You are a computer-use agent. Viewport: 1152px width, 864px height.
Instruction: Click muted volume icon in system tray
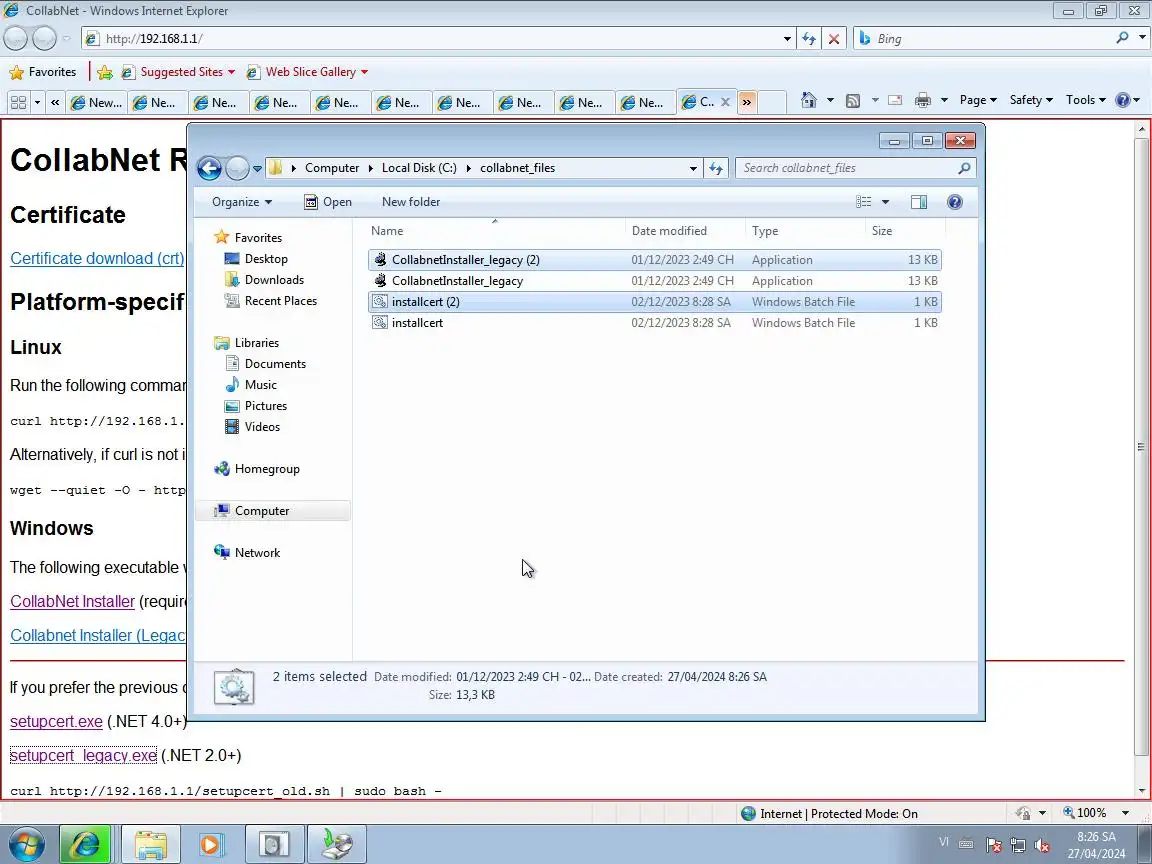coord(1041,845)
